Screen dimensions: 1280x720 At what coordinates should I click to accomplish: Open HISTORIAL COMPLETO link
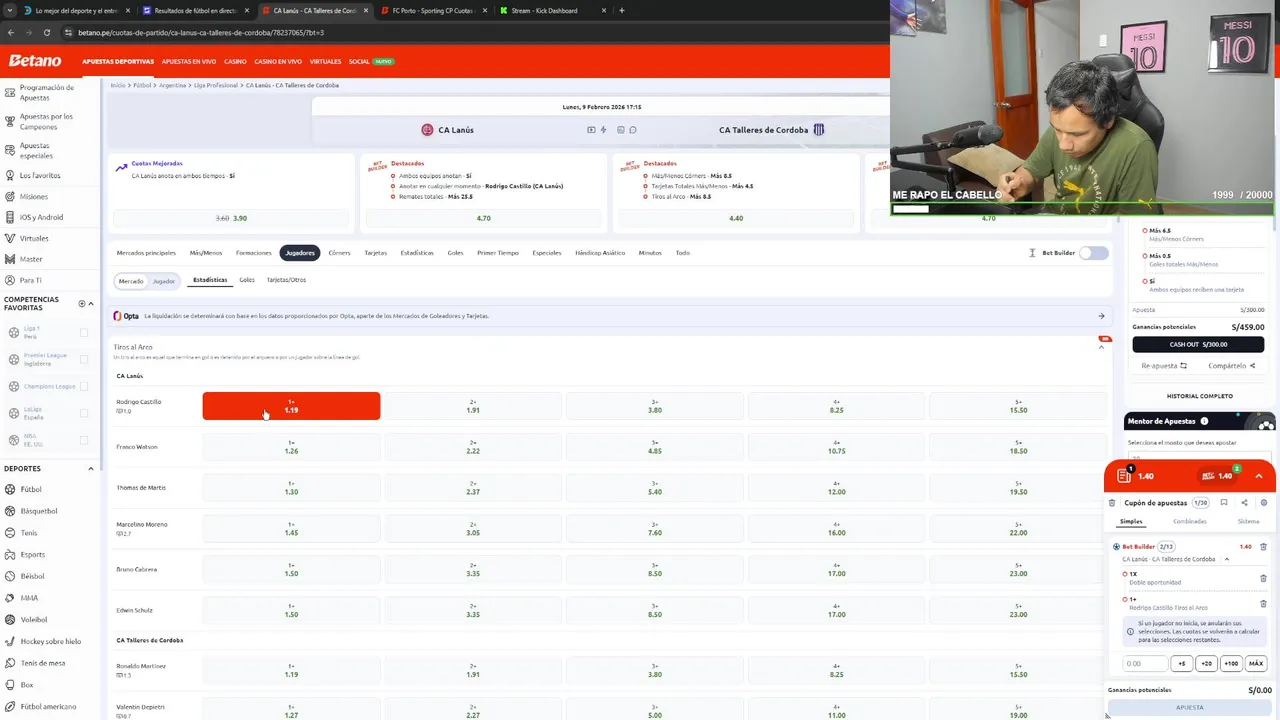[1199, 396]
